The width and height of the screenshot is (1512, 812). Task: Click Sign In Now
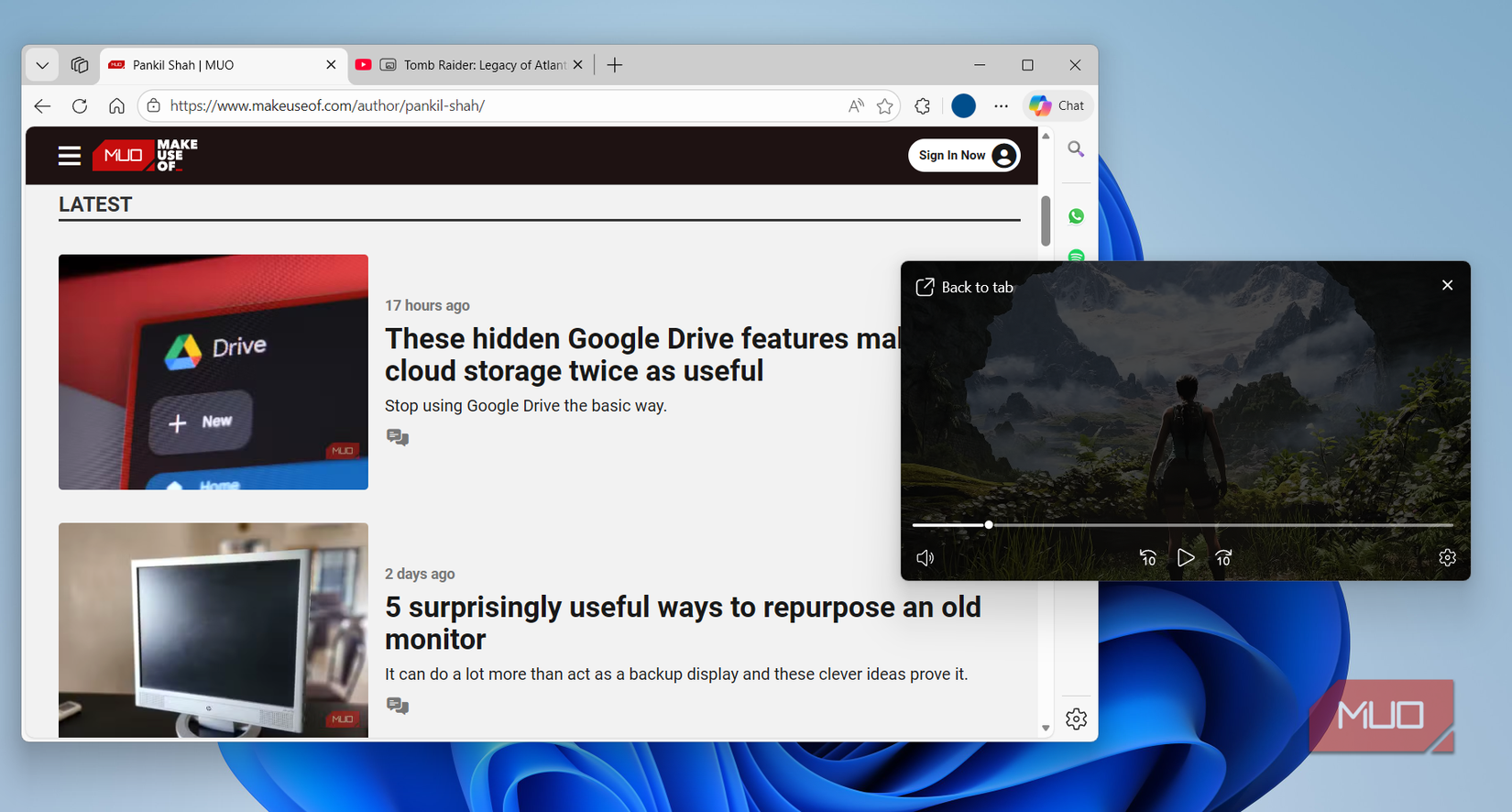tap(964, 156)
